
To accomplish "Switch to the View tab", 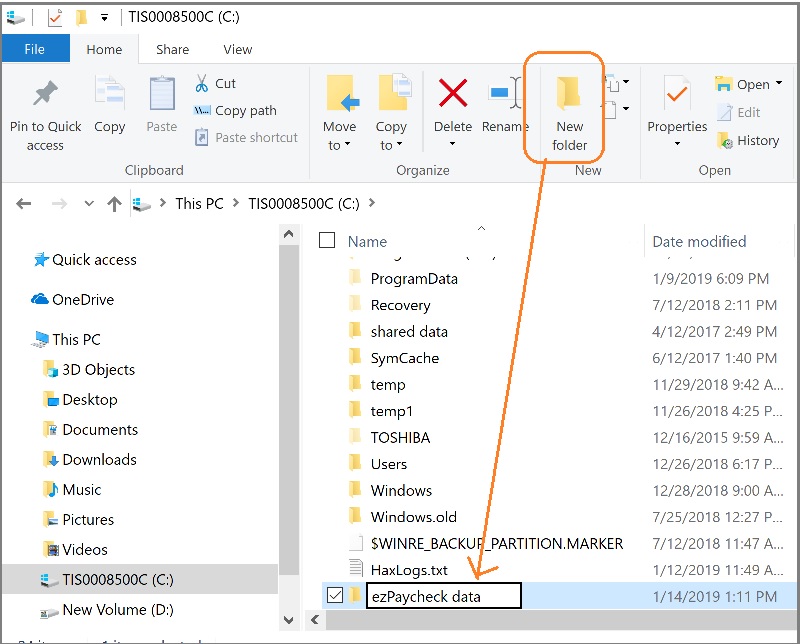I will 237,48.
